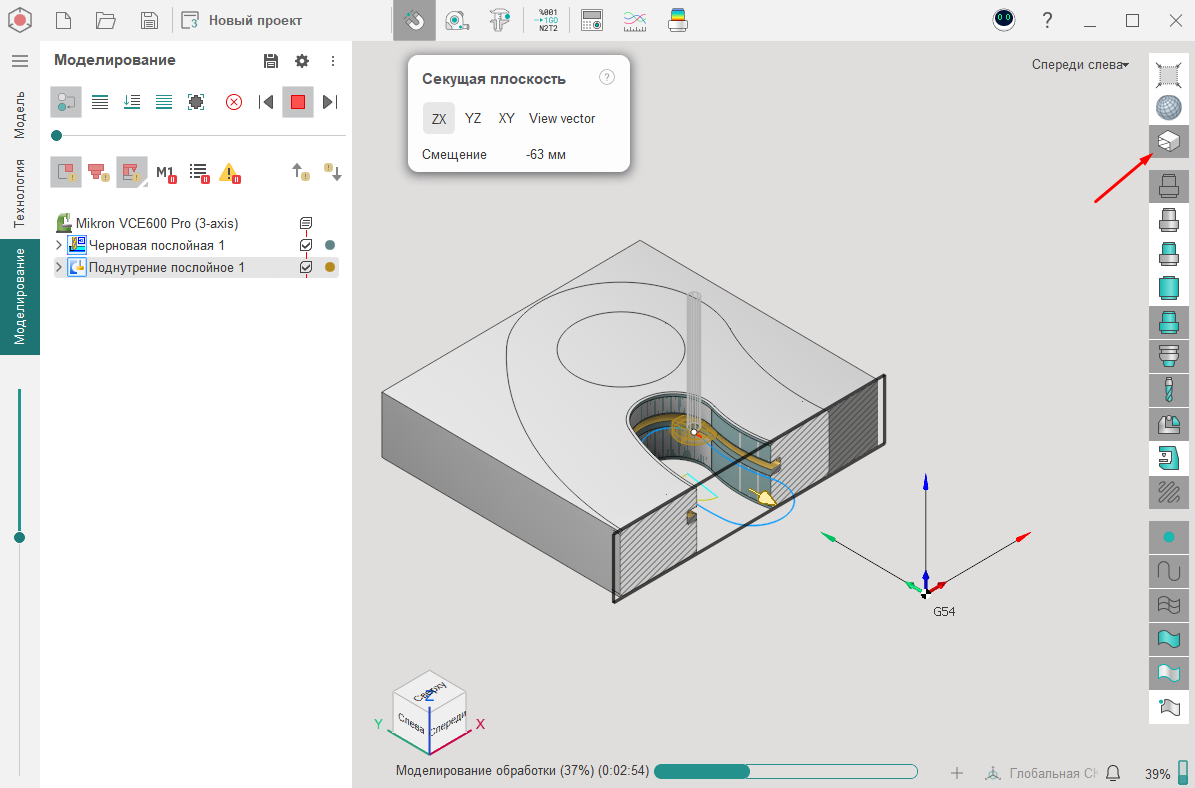
Task: Click the red stop simulation button
Action: point(297,102)
